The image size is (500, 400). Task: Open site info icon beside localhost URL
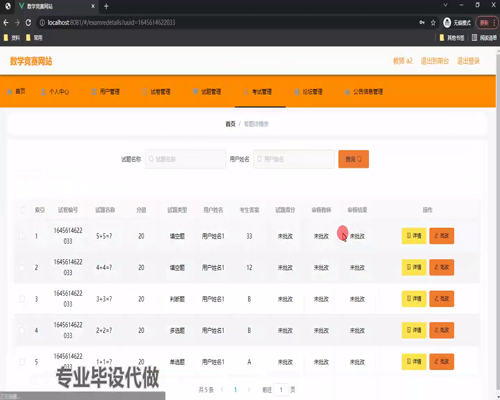[42, 23]
